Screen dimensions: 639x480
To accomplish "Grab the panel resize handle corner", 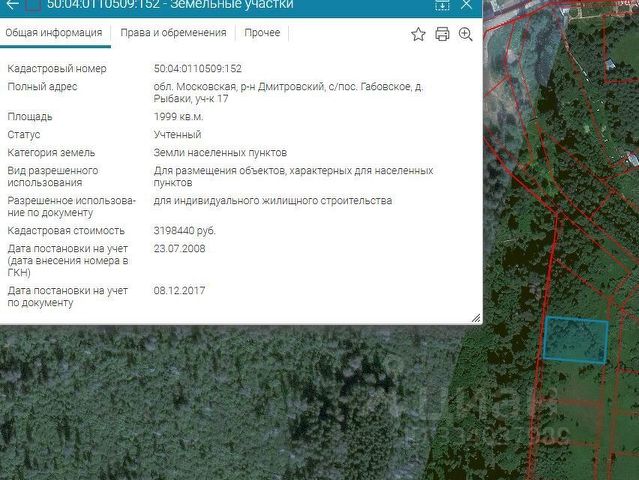I will (x=476, y=318).
